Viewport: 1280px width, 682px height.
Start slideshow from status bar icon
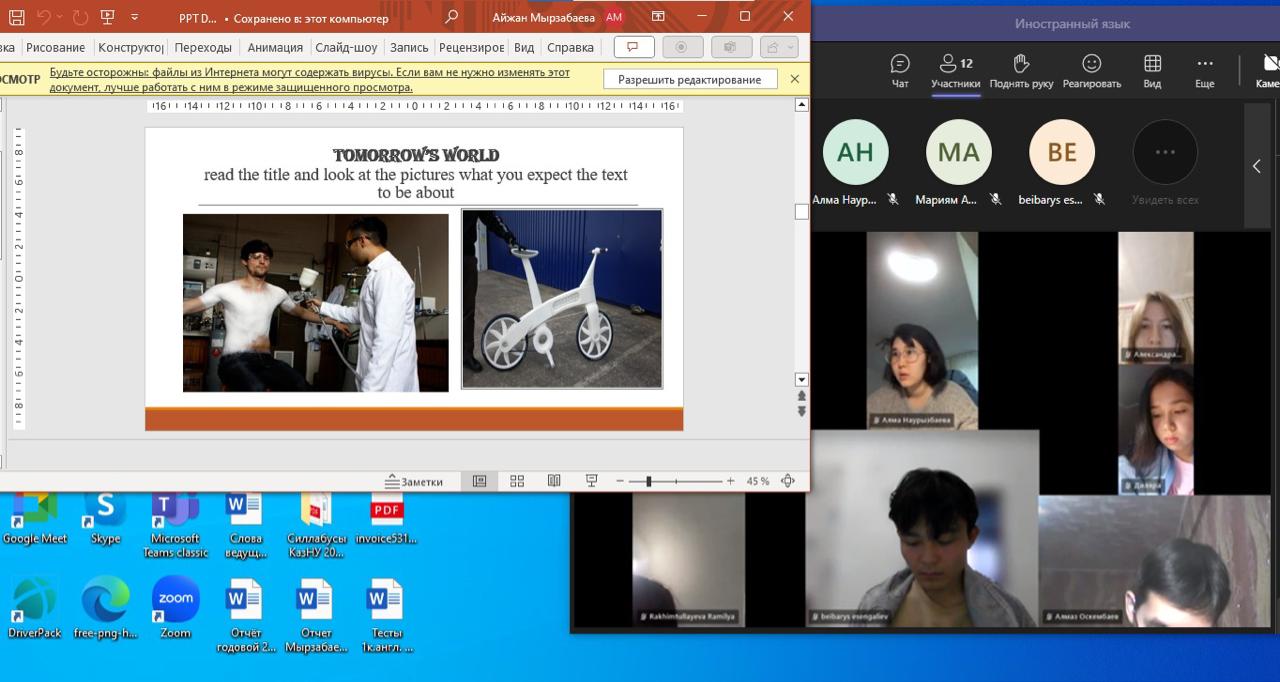591,481
